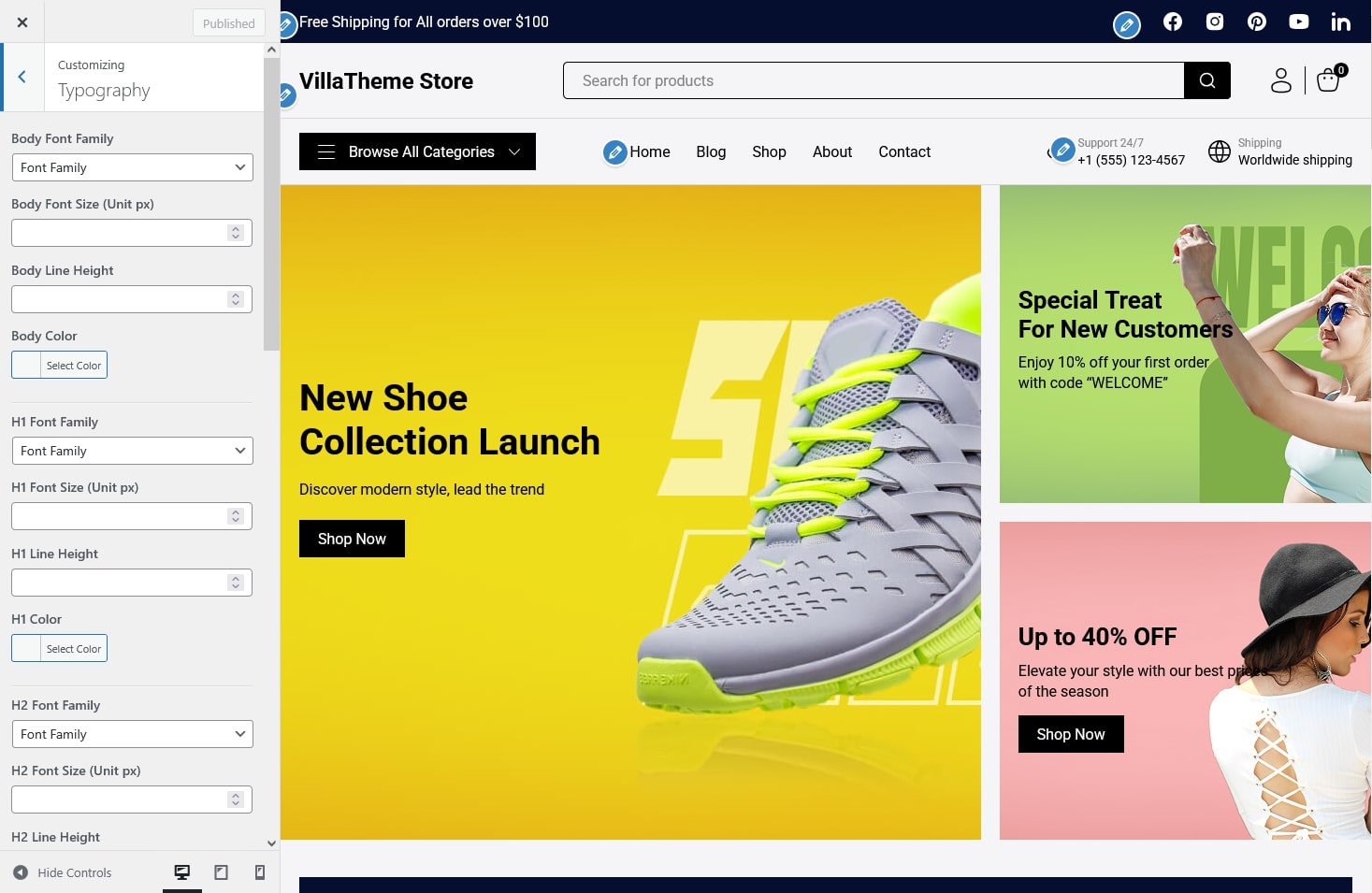
Task: Open the YouTube social icon
Action: click(x=1298, y=22)
